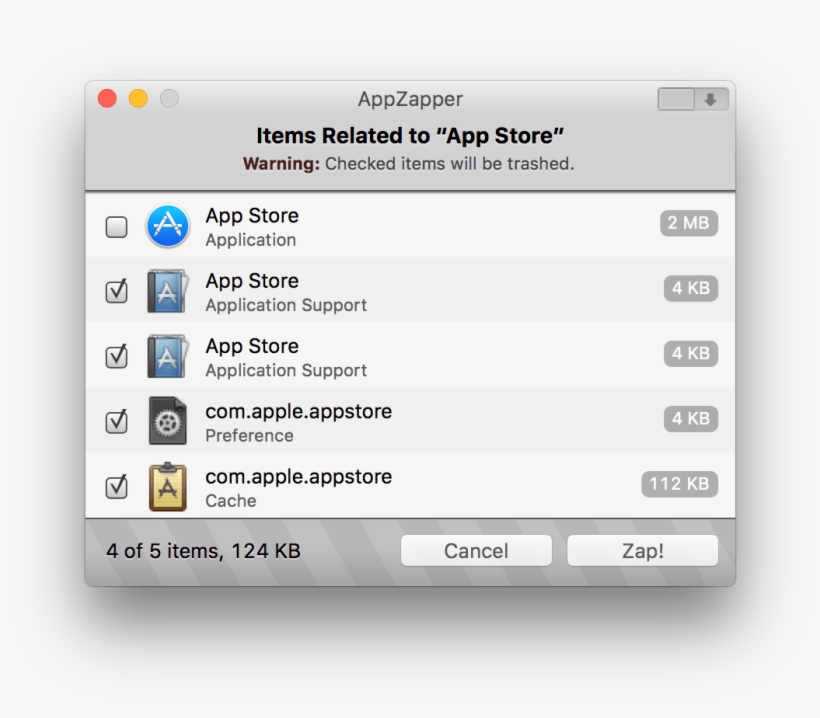Click the 112 KB size badge
This screenshot has height=718, width=820.
point(679,484)
